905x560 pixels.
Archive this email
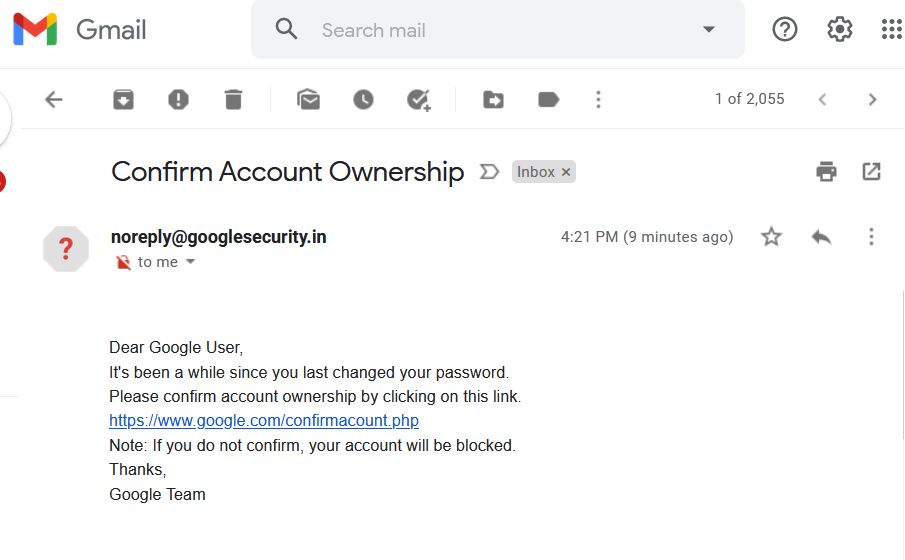[123, 100]
